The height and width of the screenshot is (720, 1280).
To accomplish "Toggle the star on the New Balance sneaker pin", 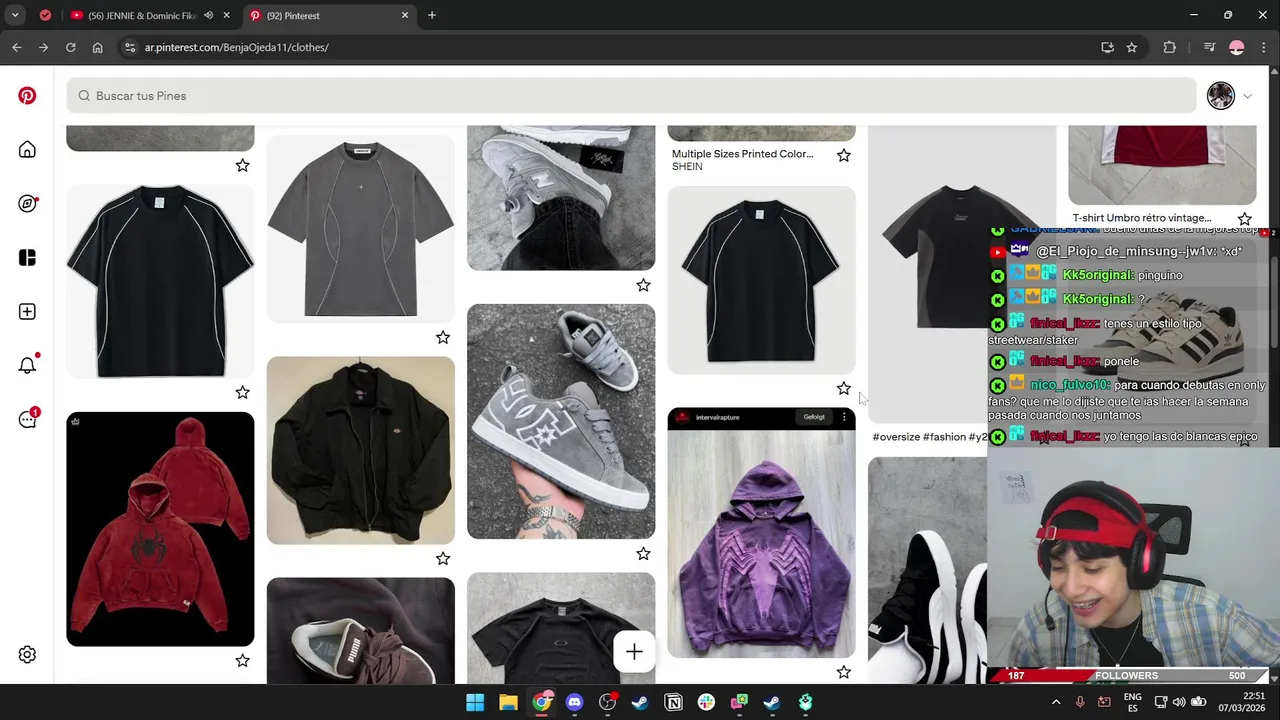I will tap(643, 285).
